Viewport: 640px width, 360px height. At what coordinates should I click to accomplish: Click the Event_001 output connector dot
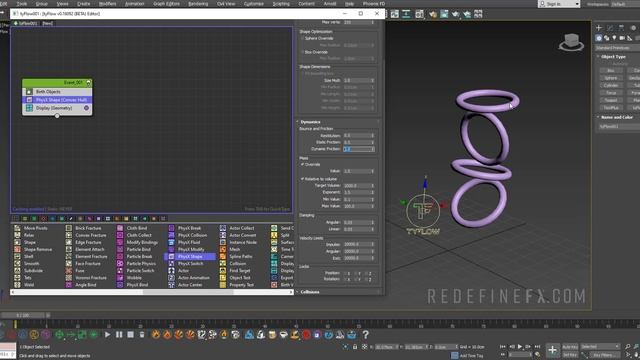click(x=57, y=116)
